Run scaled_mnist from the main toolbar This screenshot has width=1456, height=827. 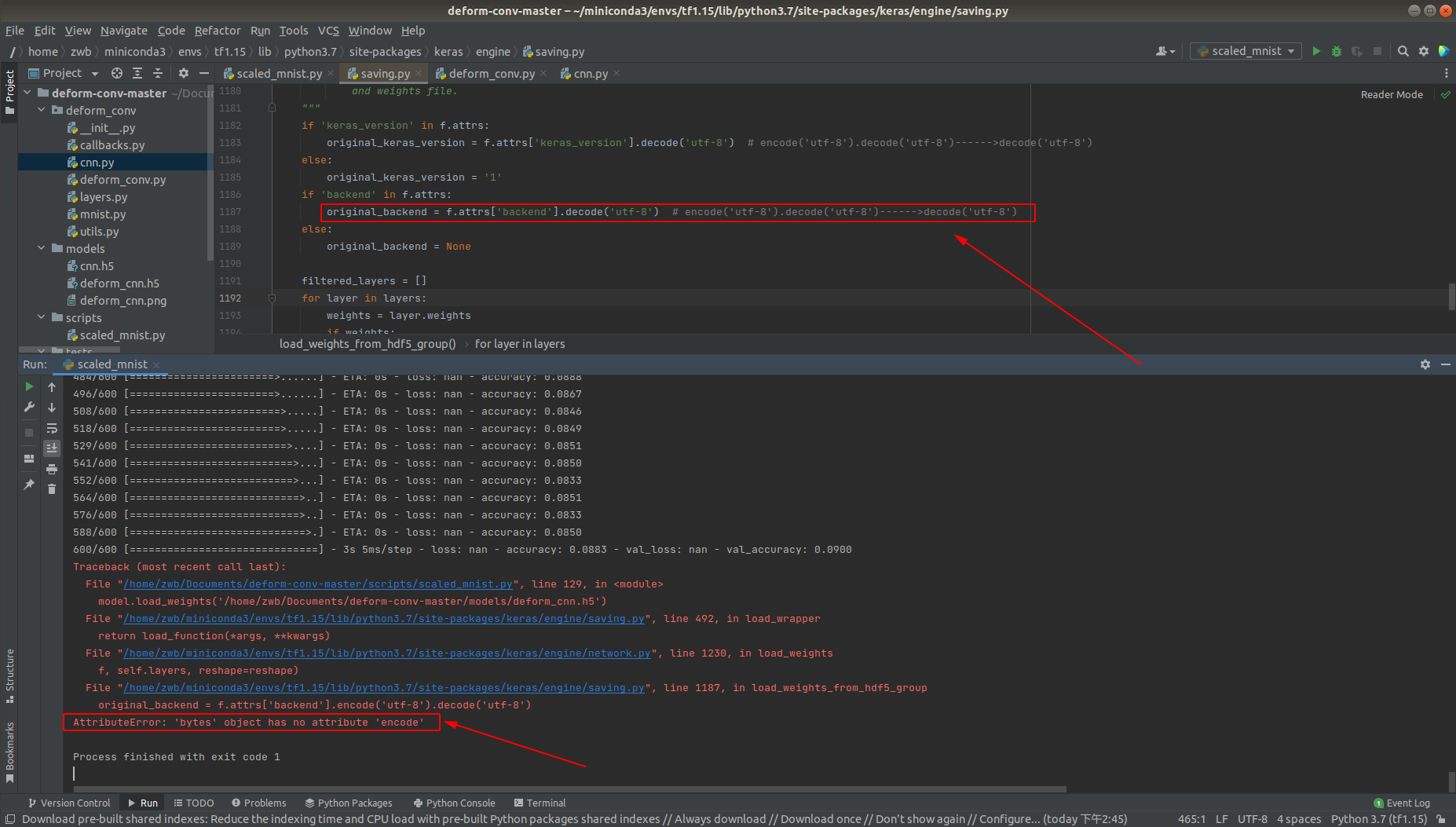(1316, 51)
